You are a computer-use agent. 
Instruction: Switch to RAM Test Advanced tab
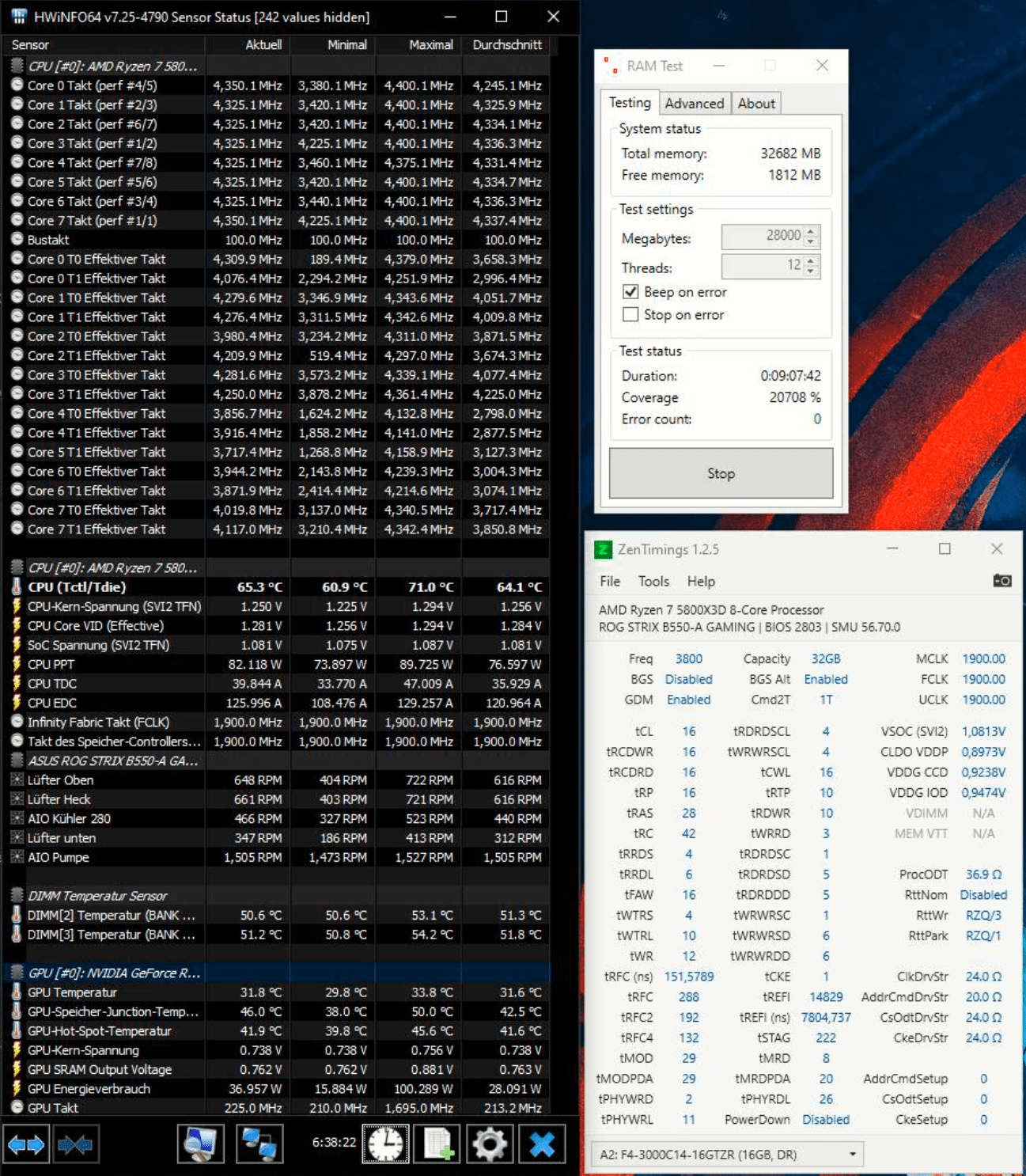pos(694,104)
